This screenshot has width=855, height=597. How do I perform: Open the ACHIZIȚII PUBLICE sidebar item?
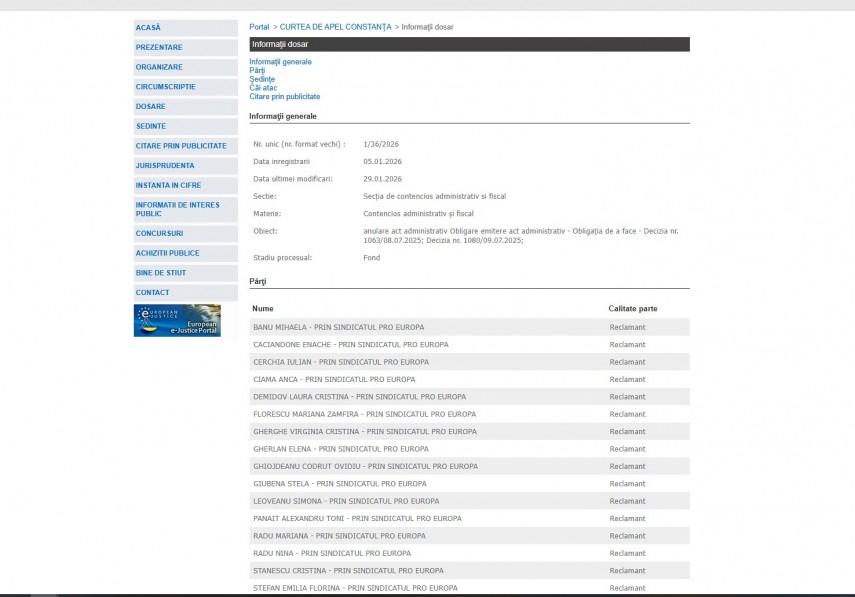[x=168, y=253]
